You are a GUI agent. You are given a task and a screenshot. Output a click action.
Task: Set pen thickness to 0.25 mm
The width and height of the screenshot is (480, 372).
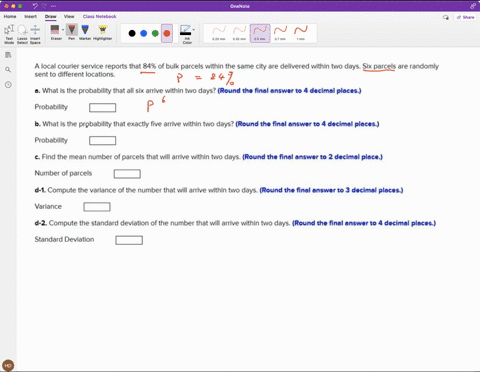(x=219, y=33)
